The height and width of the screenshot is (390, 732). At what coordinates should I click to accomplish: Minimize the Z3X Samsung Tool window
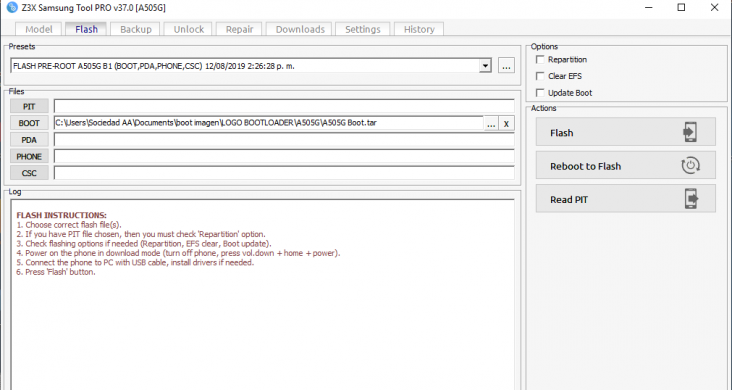click(648, 7)
